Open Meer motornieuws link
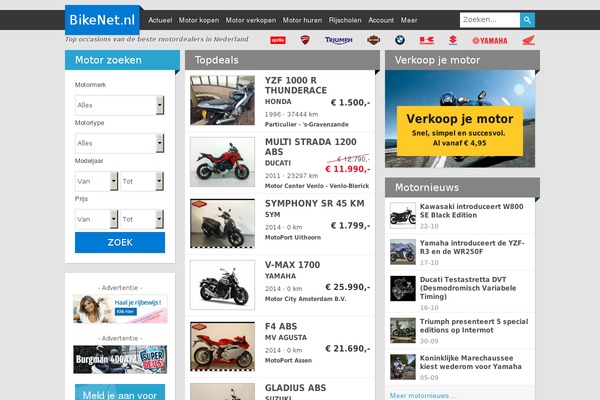 point(422,396)
